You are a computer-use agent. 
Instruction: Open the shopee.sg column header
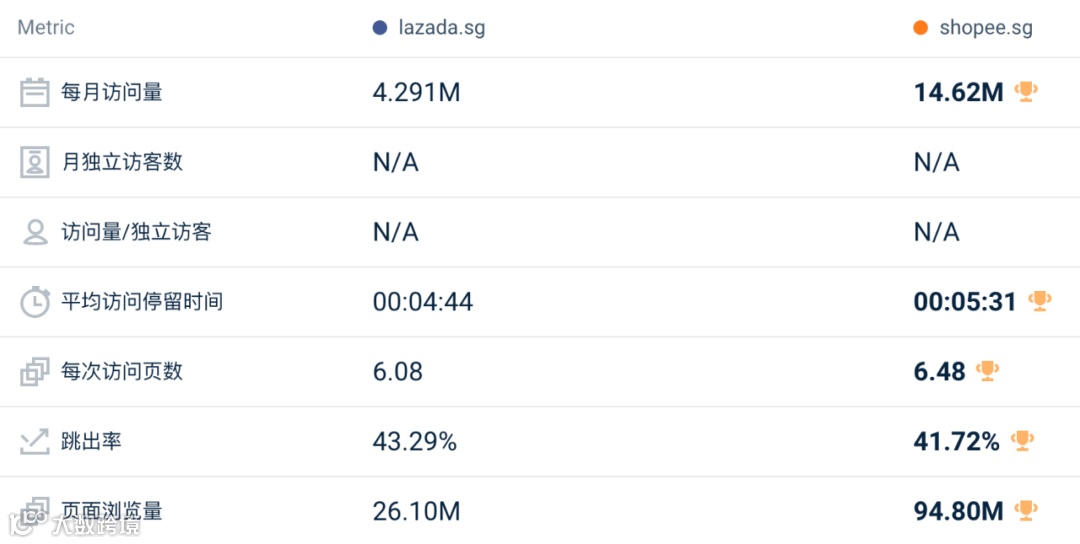986,28
